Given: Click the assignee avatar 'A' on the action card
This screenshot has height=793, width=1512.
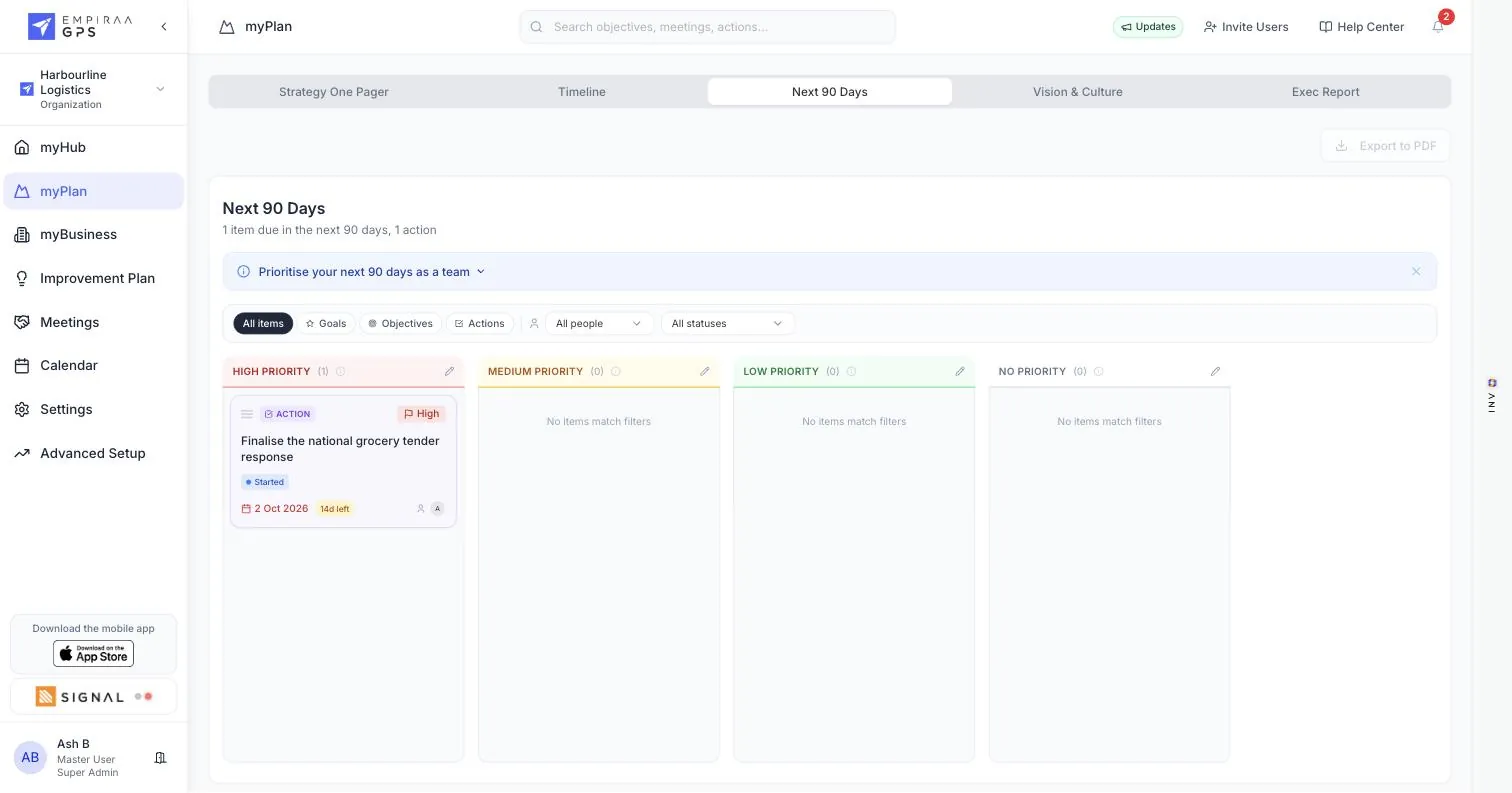Looking at the screenshot, I should 437,509.
